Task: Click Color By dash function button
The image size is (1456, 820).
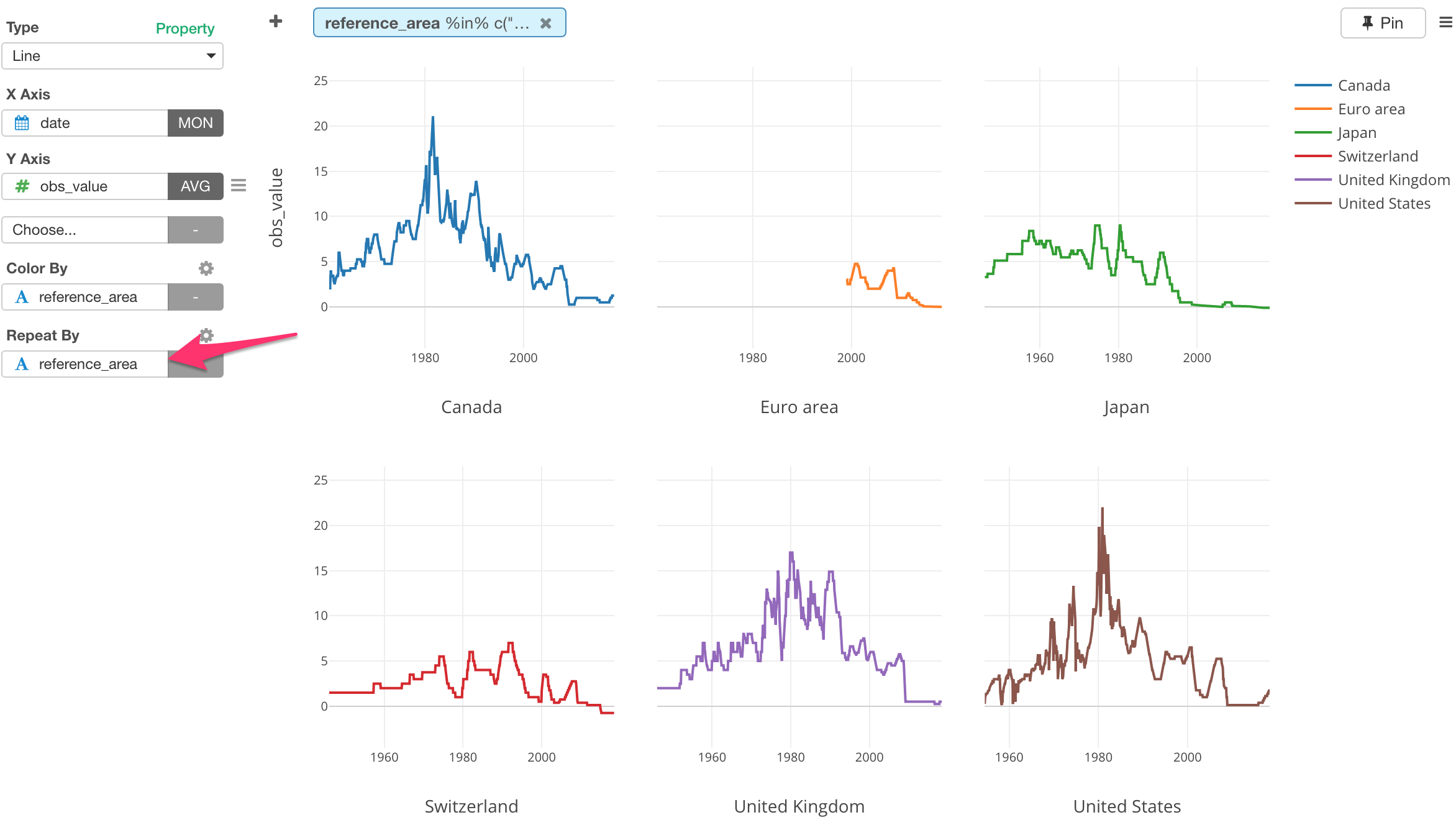Action: pyautogui.click(x=196, y=297)
